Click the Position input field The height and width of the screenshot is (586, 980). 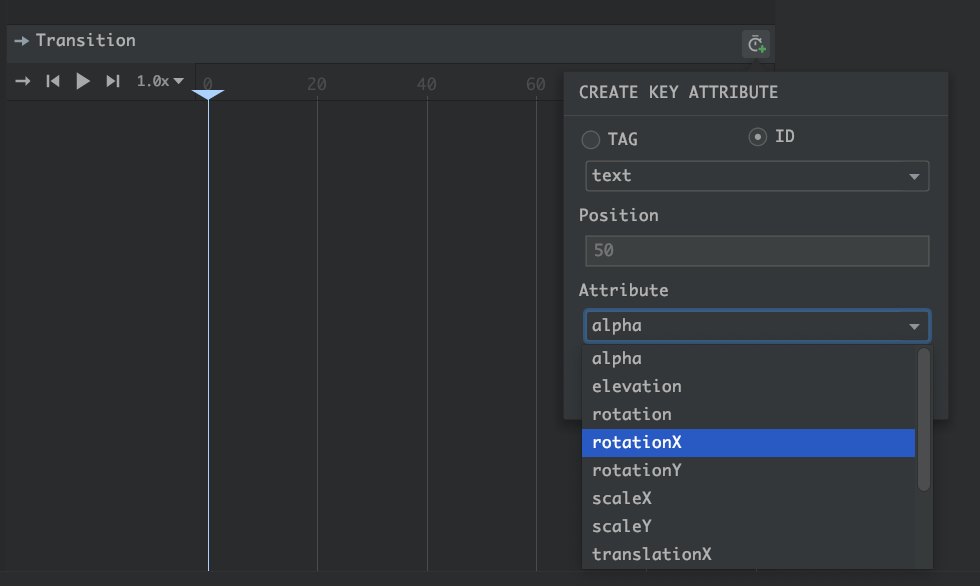(x=756, y=251)
